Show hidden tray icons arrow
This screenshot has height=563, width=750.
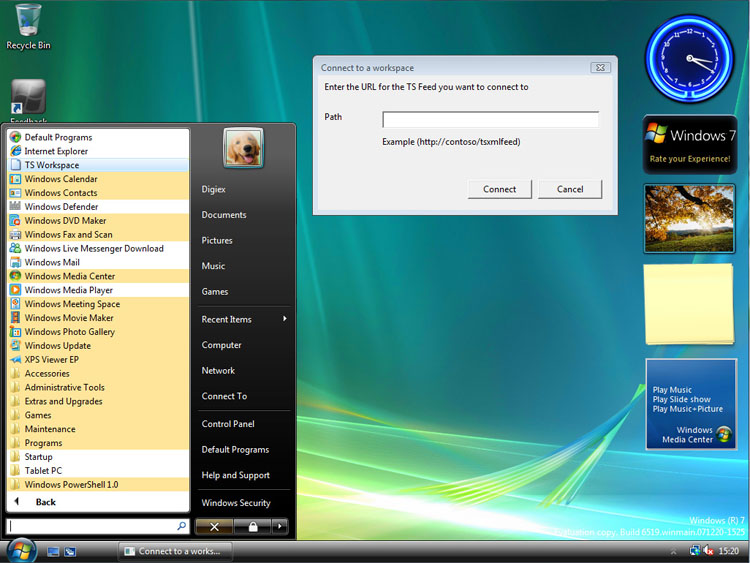click(673, 552)
